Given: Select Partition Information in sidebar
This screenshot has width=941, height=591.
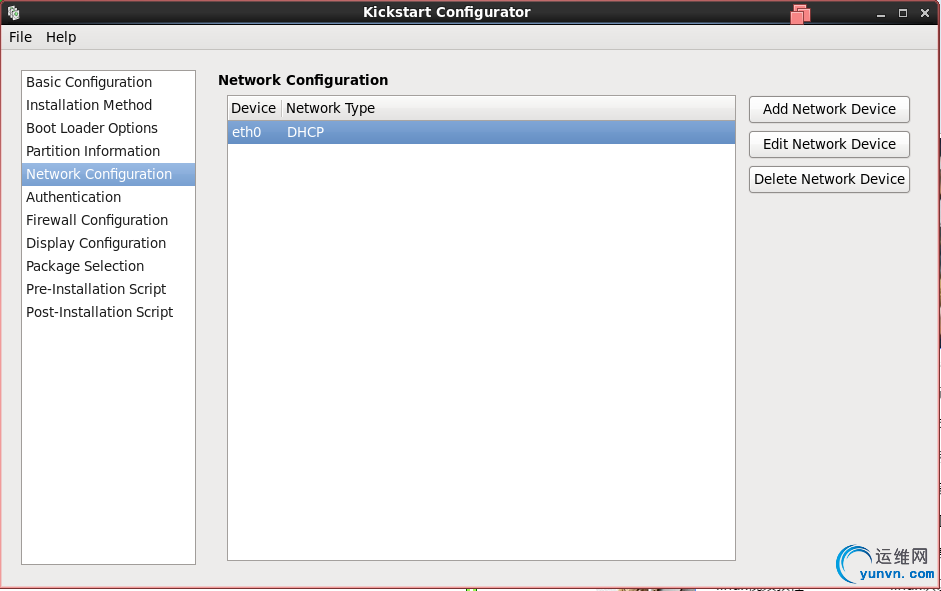Looking at the screenshot, I should pyautogui.click(x=108, y=151).
